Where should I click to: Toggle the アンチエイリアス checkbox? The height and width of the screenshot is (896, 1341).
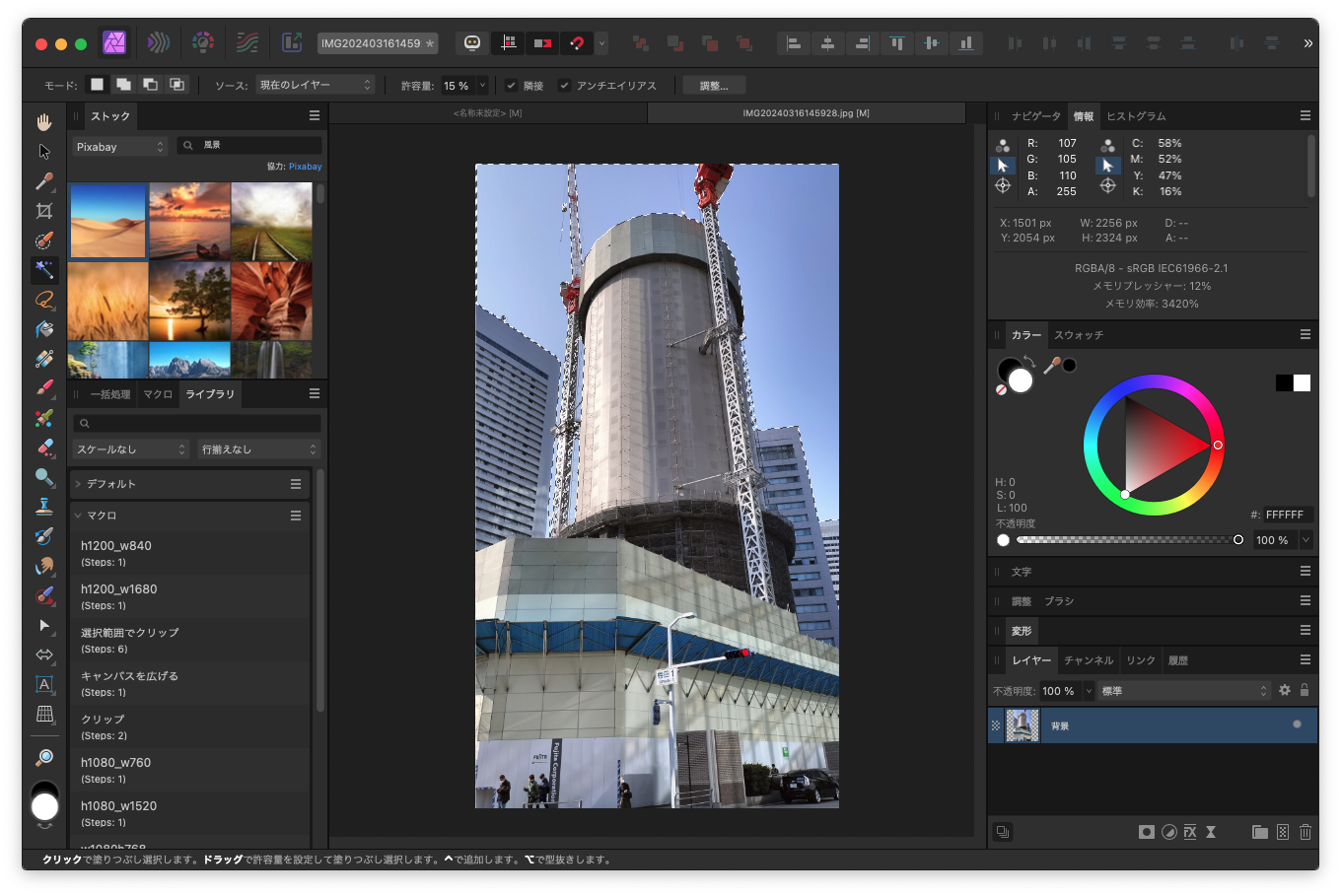tap(564, 86)
